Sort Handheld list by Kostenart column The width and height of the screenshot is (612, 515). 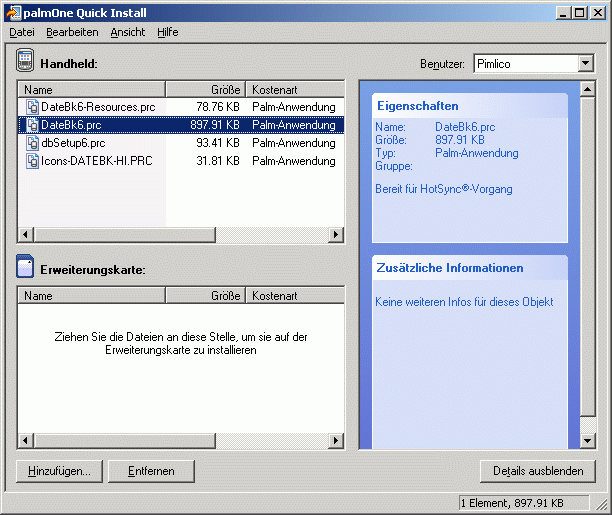[x=295, y=90]
